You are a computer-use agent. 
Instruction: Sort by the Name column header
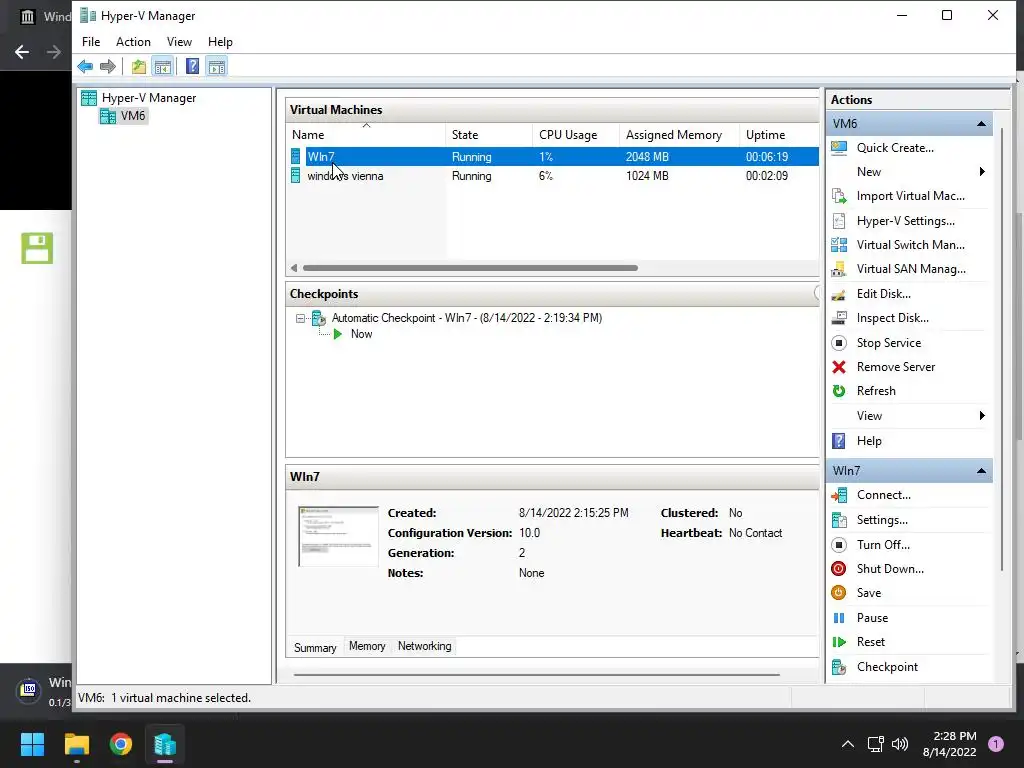click(367, 135)
